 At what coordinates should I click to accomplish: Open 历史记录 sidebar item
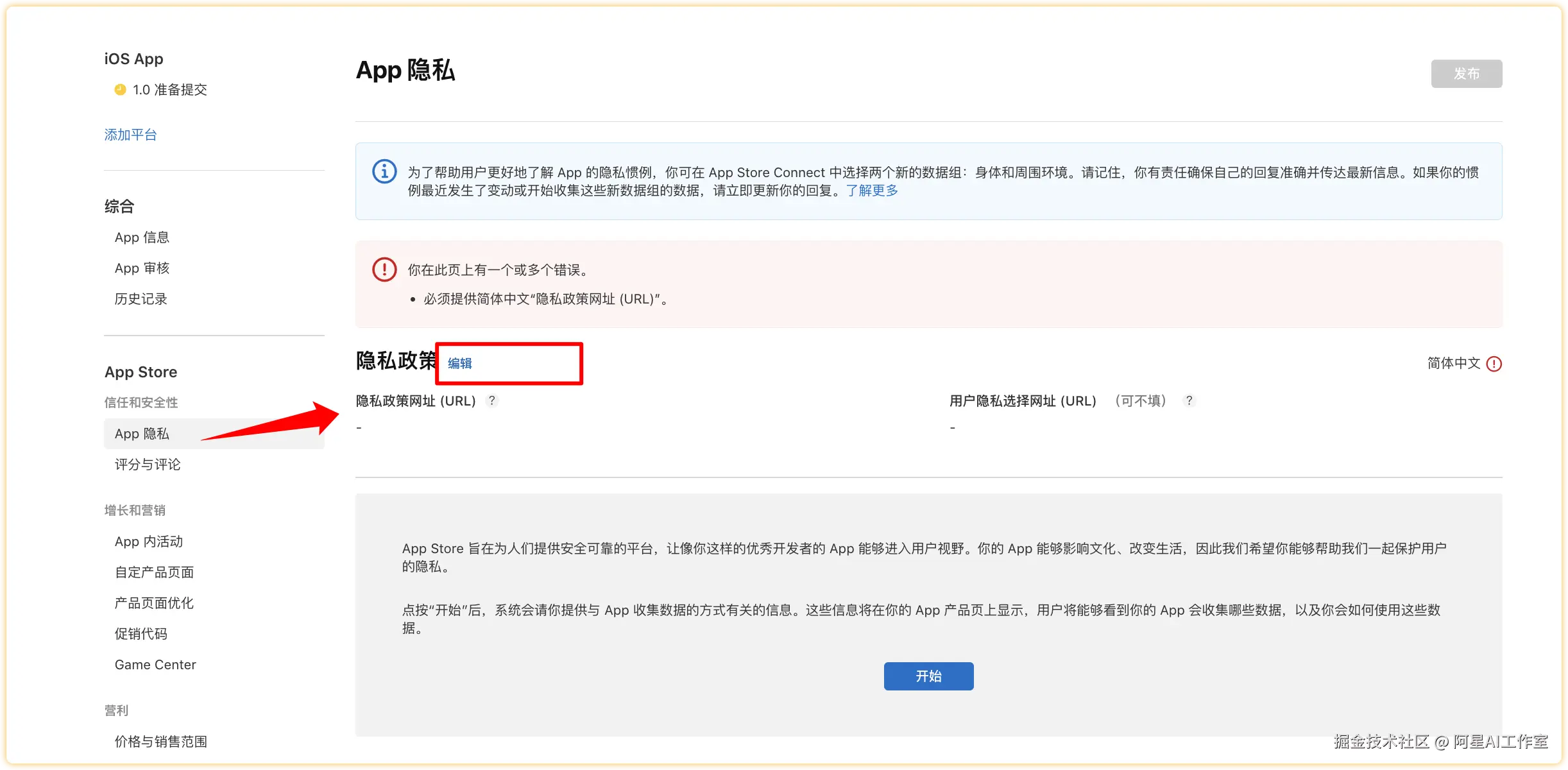(x=141, y=299)
